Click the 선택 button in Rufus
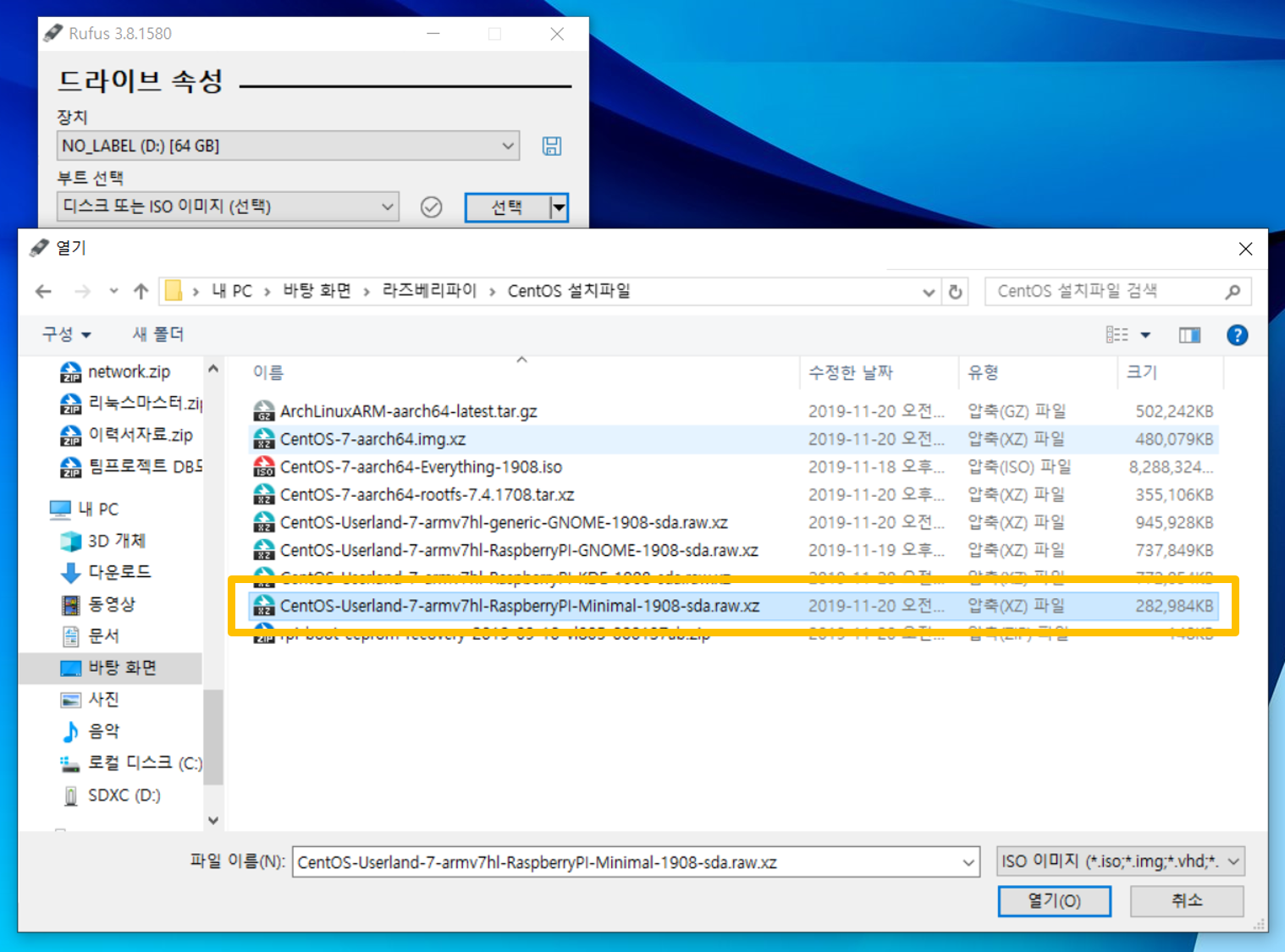This screenshot has width=1285, height=952. [507, 207]
